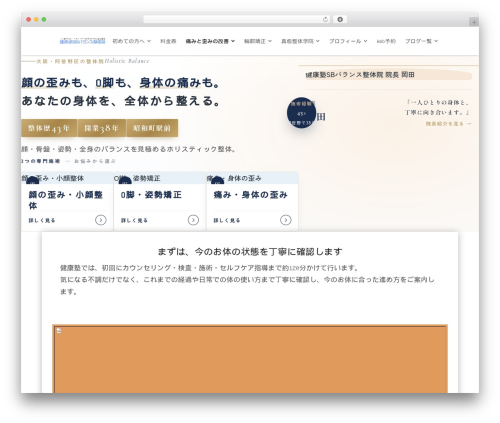The width and height of the screenshot is (500, 423).
Task: Expand chevron next to プロフィール
Action: (366, 41)
